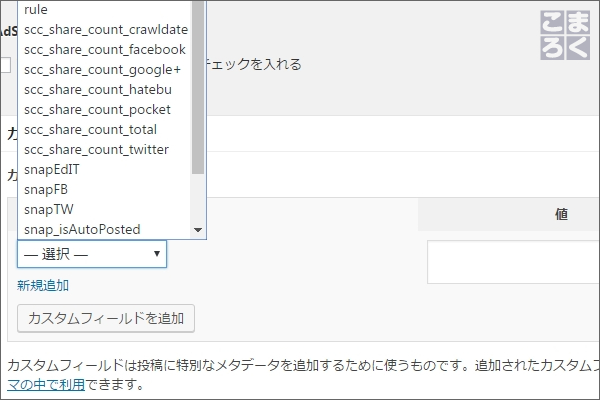Toggle the checkbox beside チェックを入れる
The width and height of the screenshot is (600, 400).
click(5, 65)
